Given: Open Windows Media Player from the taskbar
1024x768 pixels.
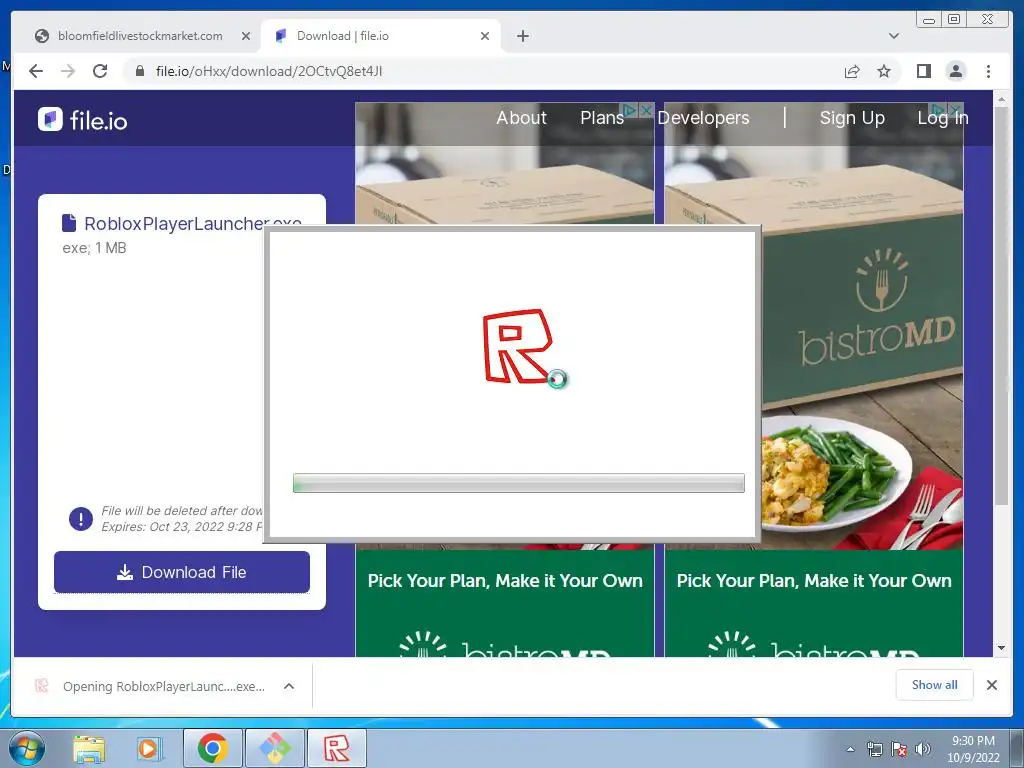Looking at the screenshot, I should [x=148, y=748].
